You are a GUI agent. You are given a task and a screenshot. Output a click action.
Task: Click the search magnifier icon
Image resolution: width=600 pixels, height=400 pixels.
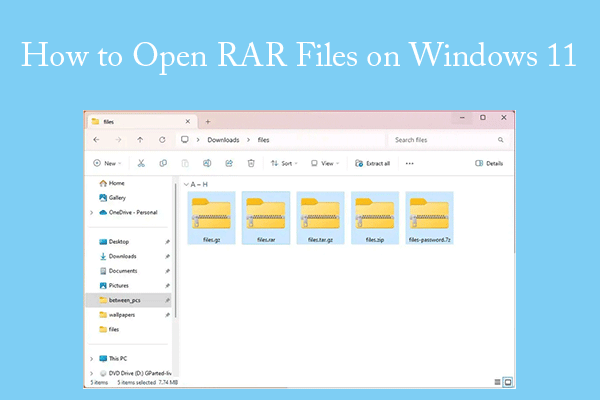[501, 140]
